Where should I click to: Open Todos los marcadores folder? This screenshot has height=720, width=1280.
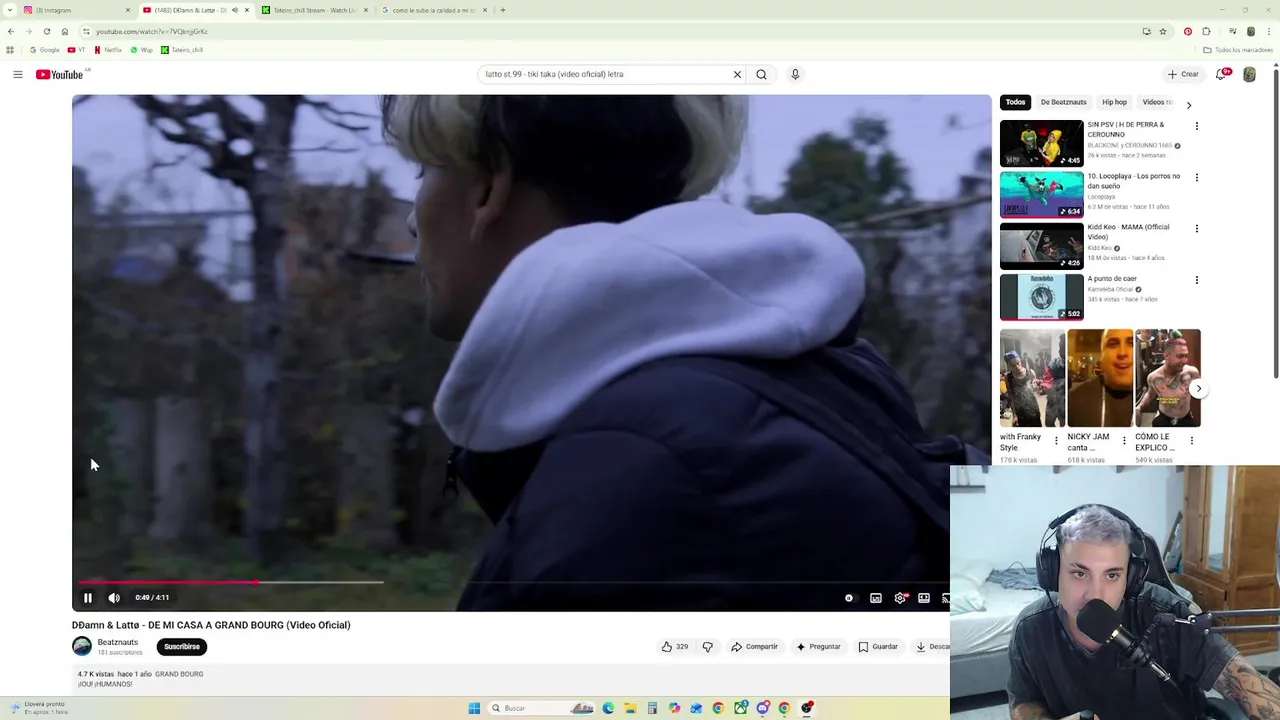pos(1238,50)
